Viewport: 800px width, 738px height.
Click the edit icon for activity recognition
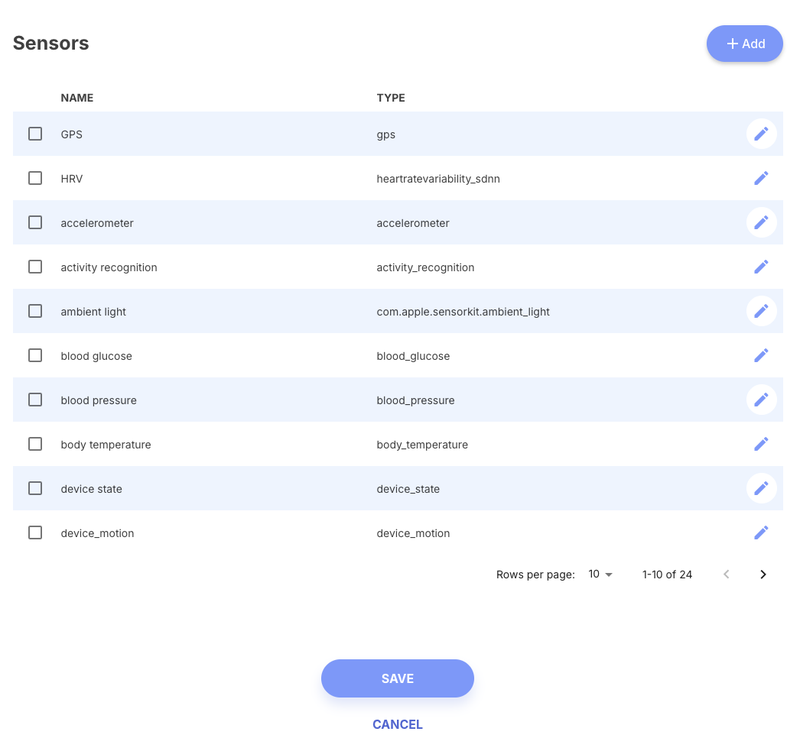[x=762, y=266]
